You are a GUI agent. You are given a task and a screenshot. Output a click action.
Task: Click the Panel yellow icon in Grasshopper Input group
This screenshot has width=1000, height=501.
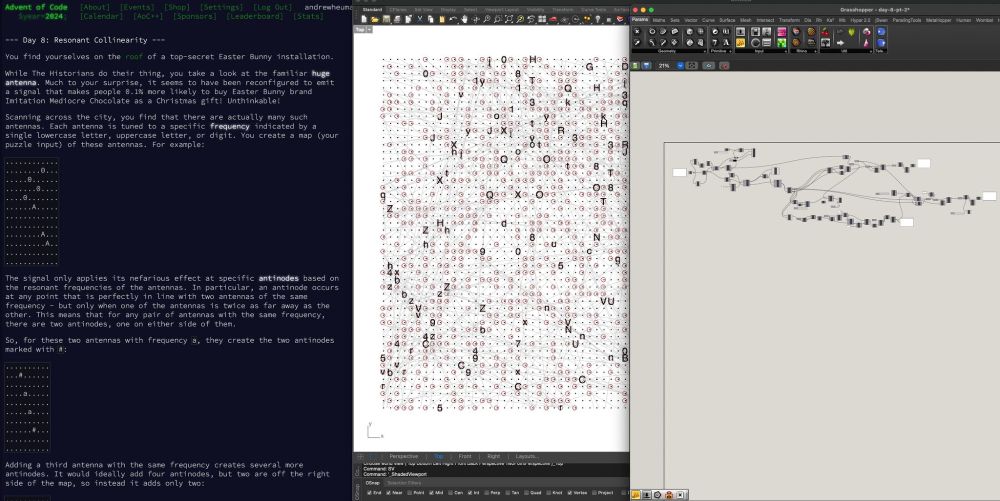(x=740, y=43)
